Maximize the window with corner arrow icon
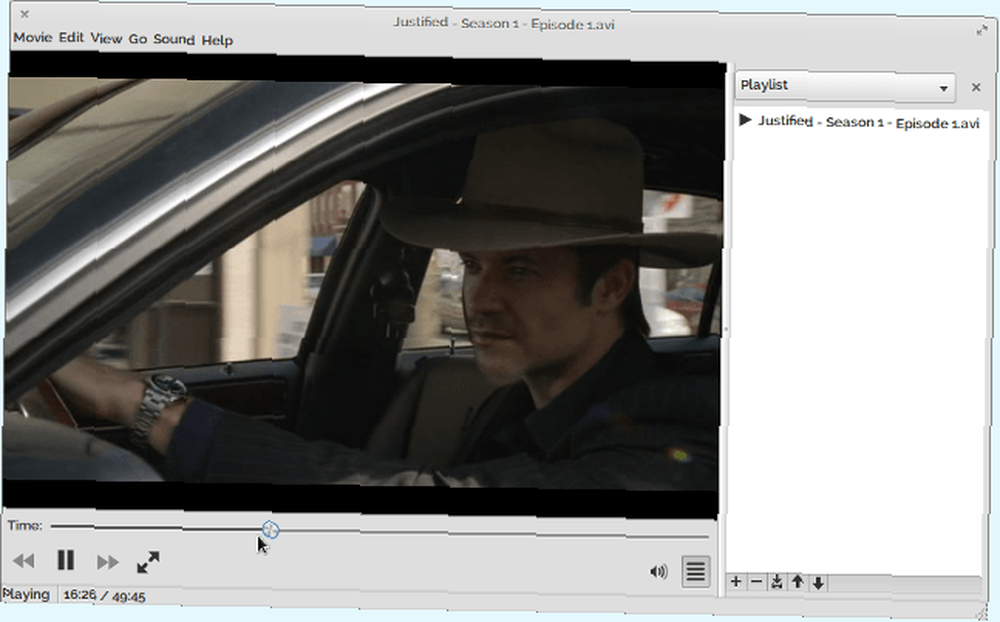The width and height of the screenshot is (1000, 622). (982, 29)
